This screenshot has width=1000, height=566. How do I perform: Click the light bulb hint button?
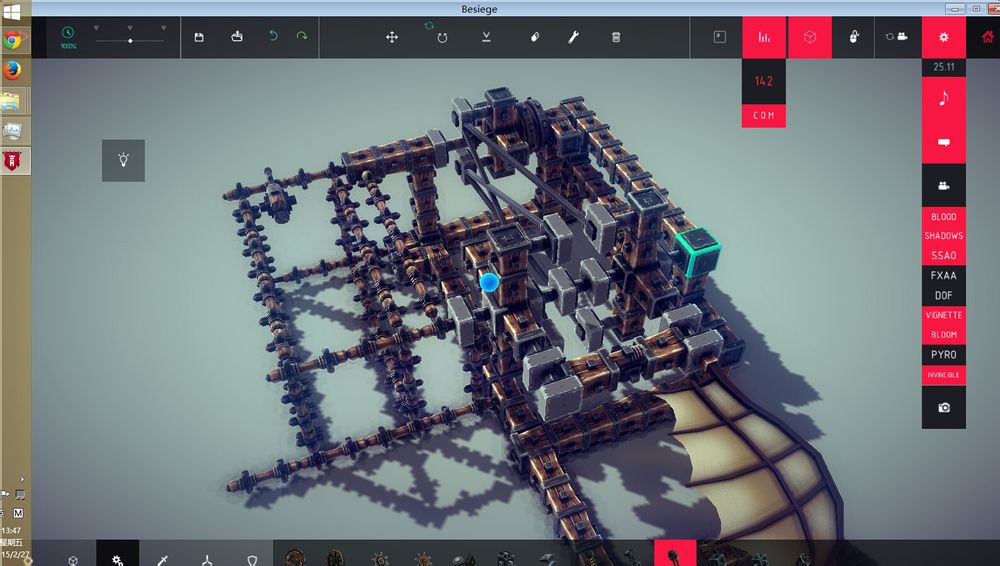point(123,160)
